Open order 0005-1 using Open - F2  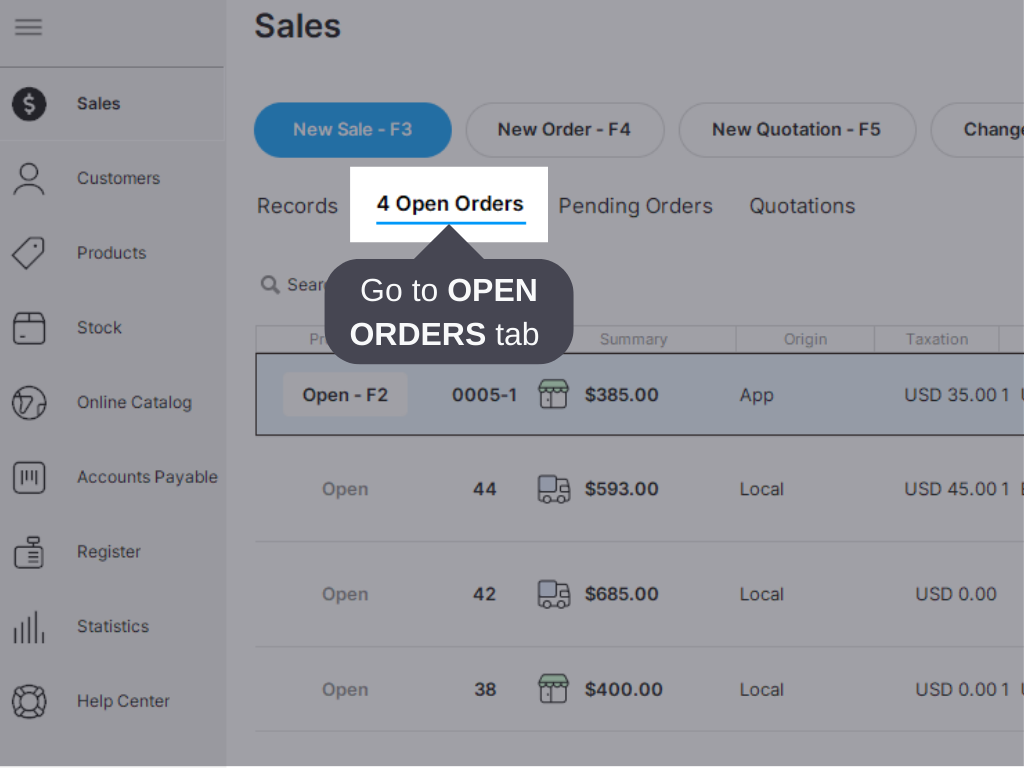pyautogui.click(x=344, y=394)
